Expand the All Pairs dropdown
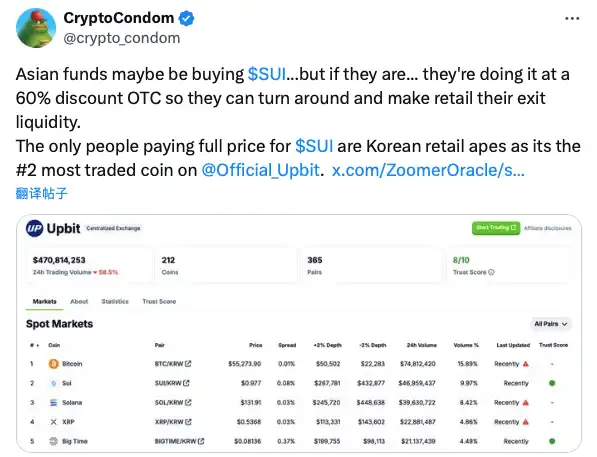The image size is (597, 457). [551, 324]
